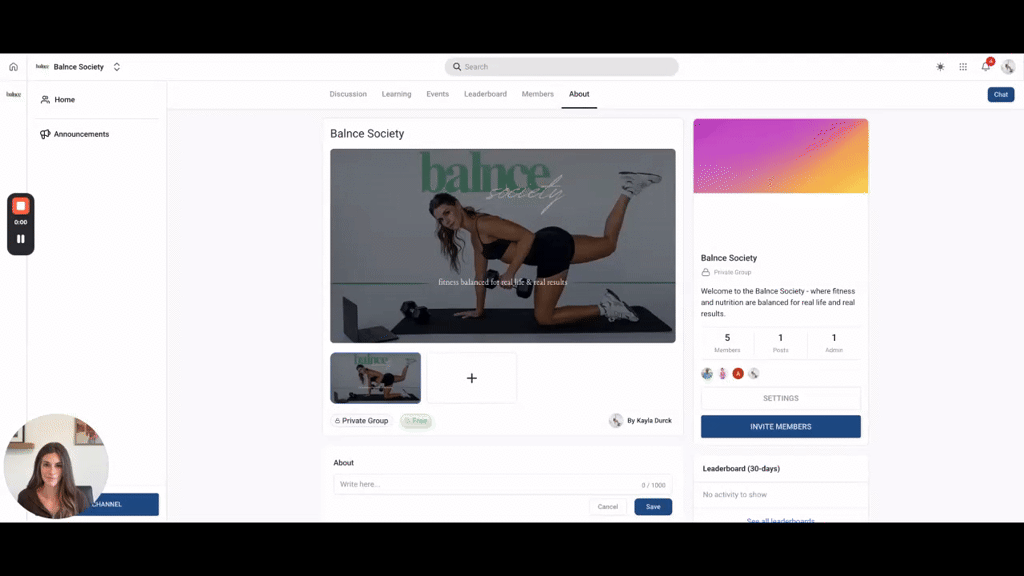Click the INVITE MEMBERS button

tap(781, 426)
